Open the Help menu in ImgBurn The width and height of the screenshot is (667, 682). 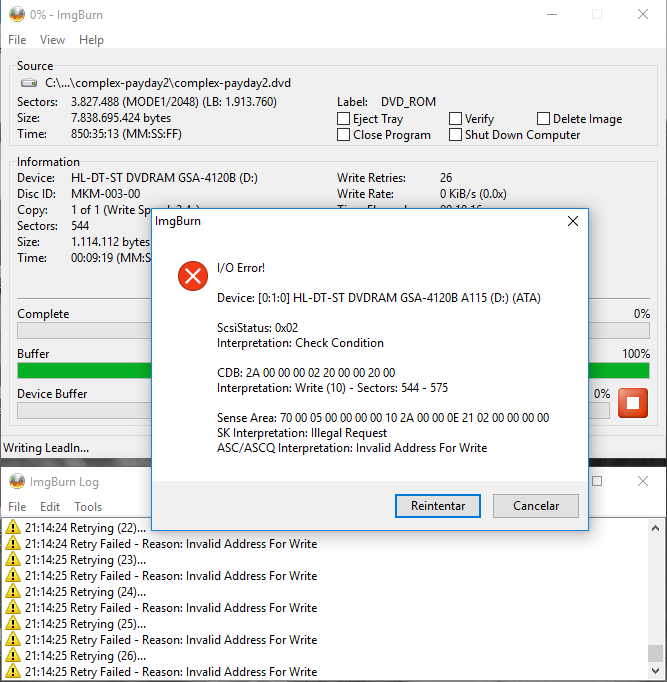point(91,40)
